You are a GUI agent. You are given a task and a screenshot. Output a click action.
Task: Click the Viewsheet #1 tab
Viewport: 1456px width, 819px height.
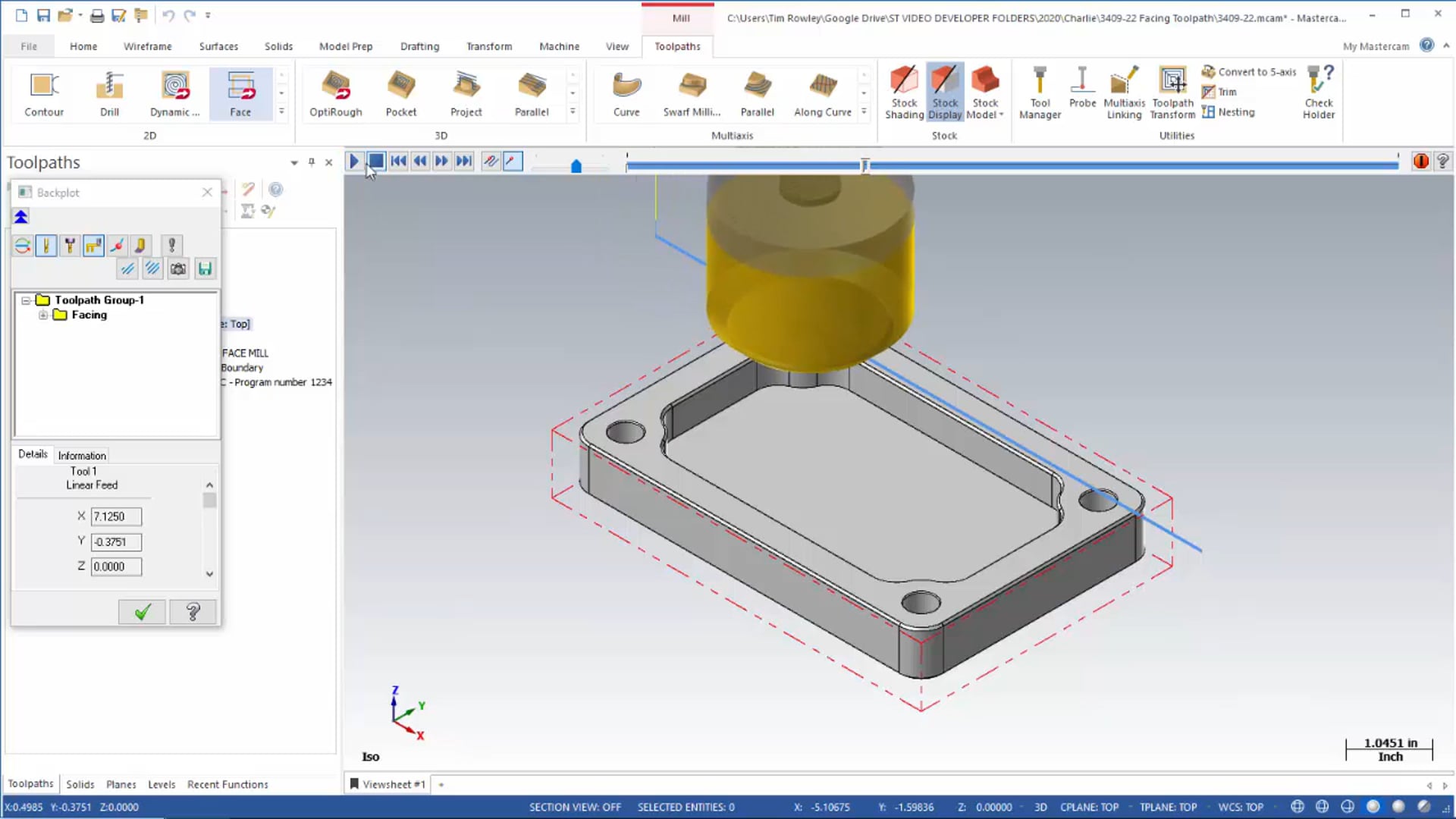coord(387,784)
